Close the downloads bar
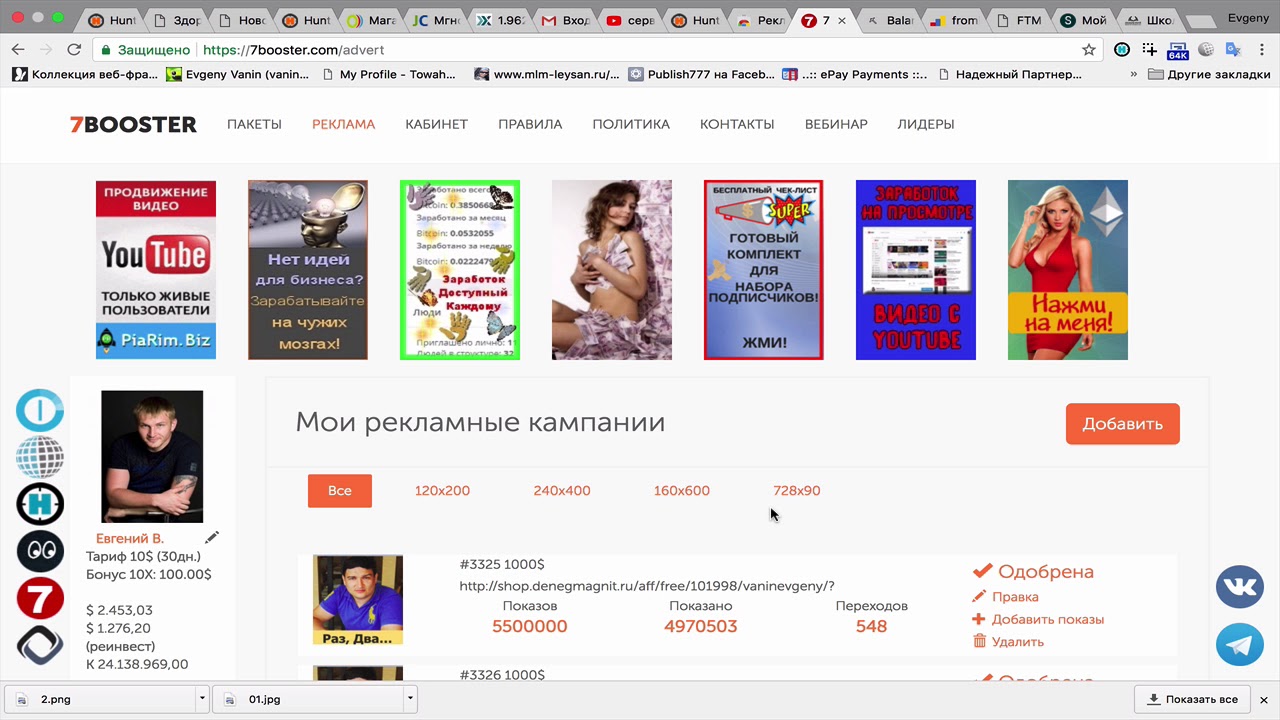The image size is (1280, 720). click(1263, 699)
